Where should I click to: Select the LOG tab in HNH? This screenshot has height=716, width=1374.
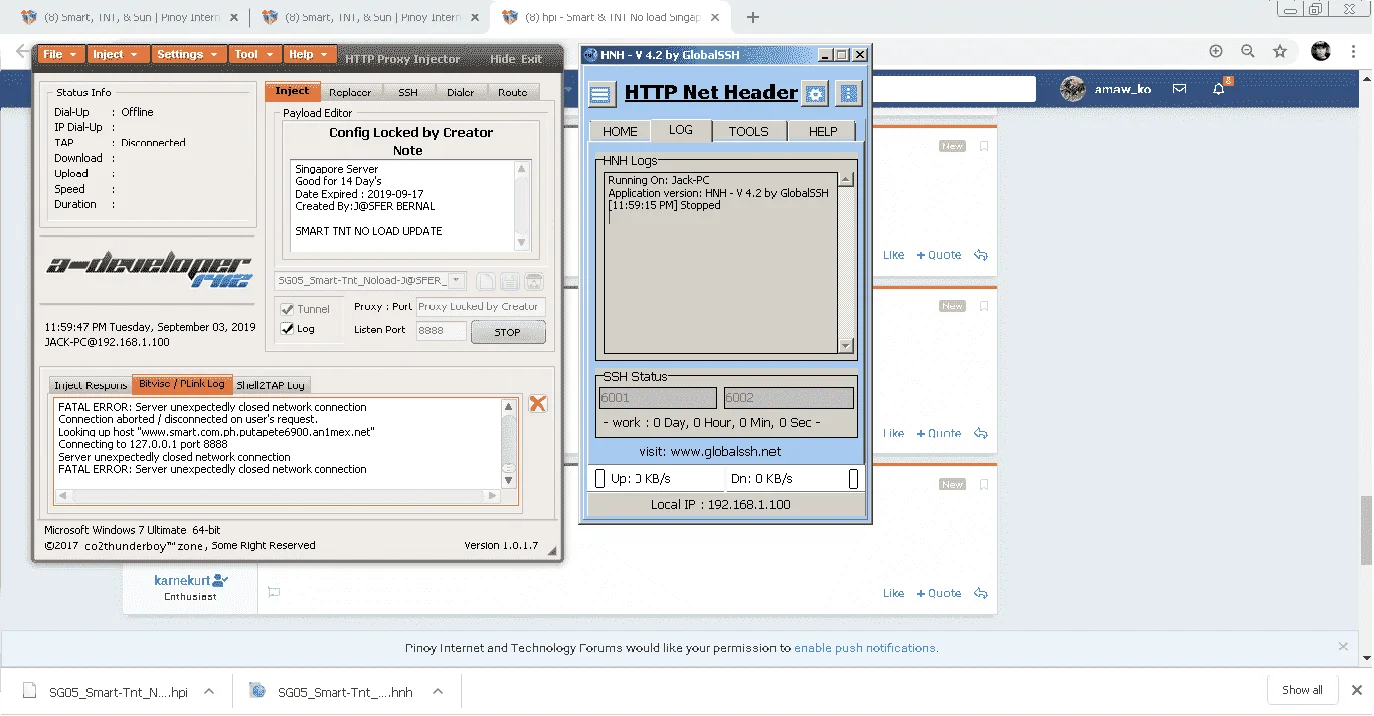(x=681, y=130)
